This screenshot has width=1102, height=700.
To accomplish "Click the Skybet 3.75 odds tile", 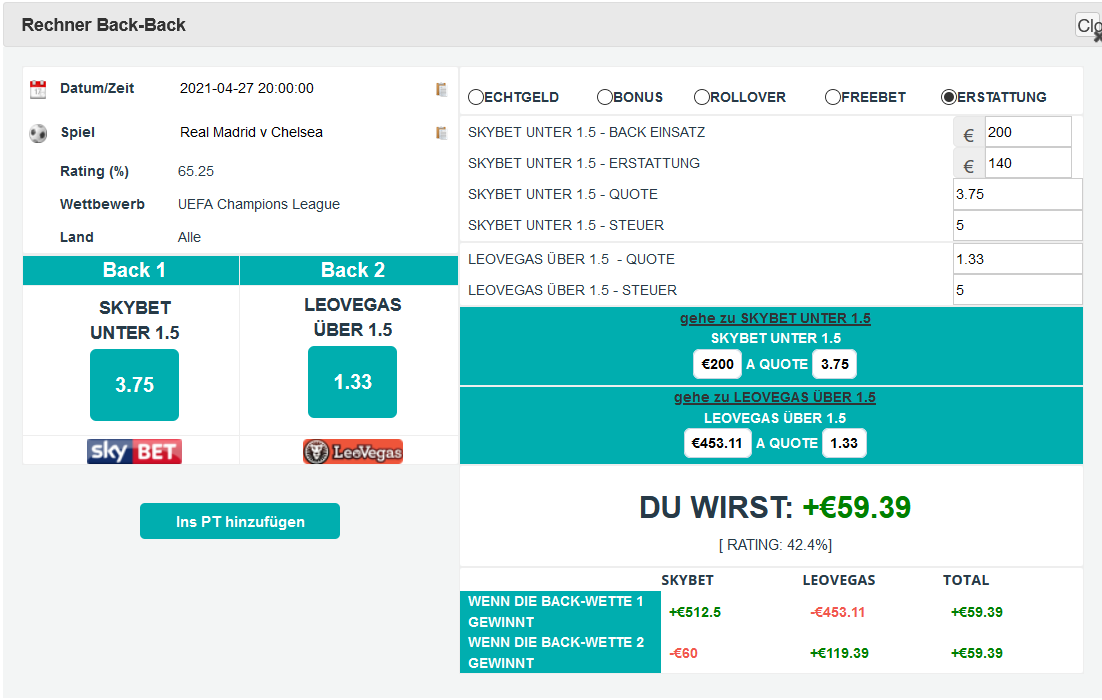I will point(134,385).
